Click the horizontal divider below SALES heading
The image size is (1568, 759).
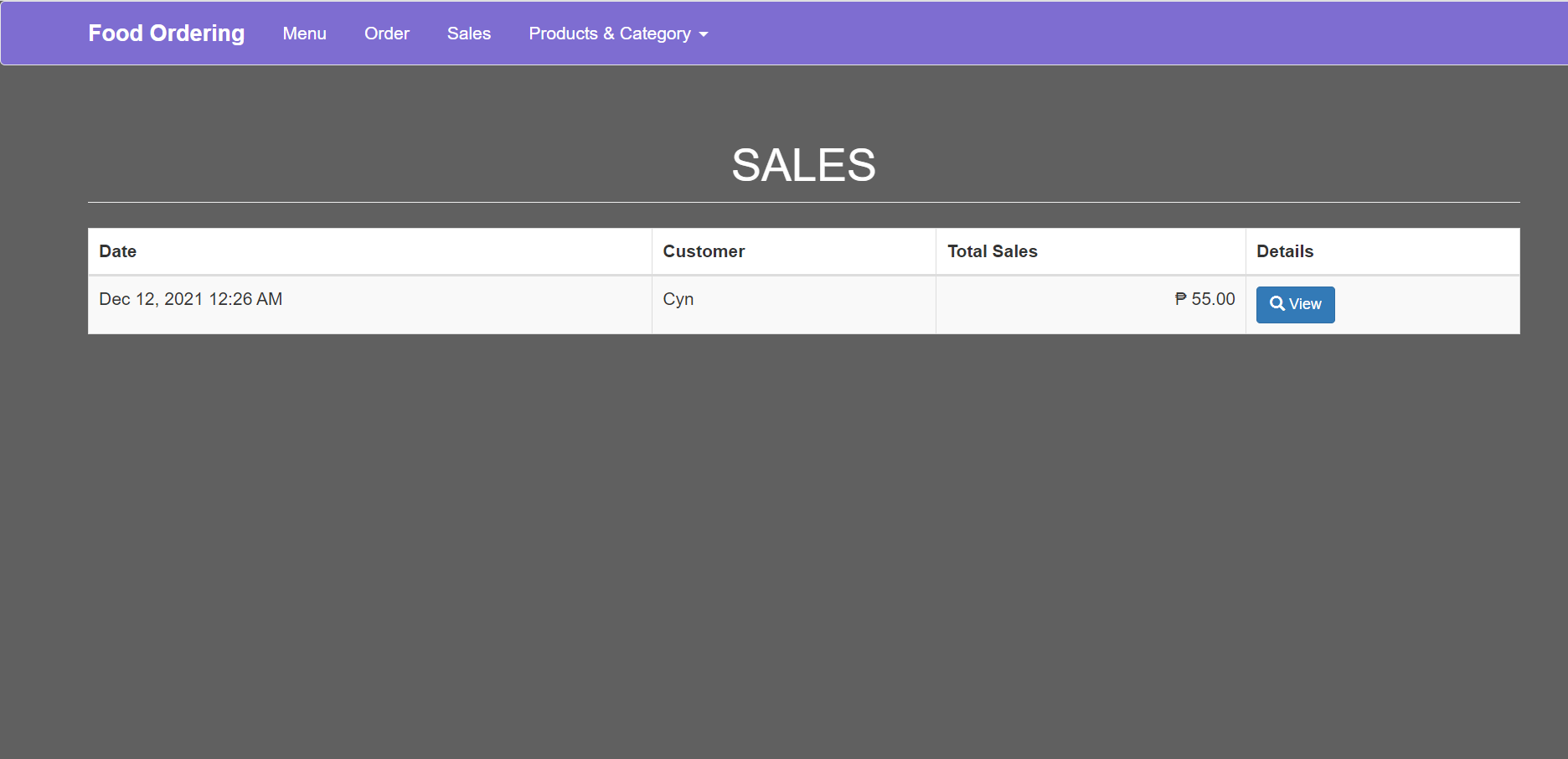[x=803, y=202]
